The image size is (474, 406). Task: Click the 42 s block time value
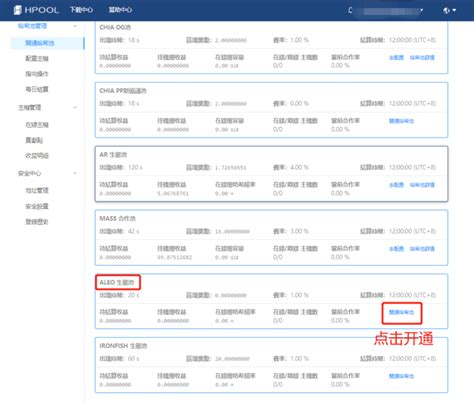click(134, 231)
